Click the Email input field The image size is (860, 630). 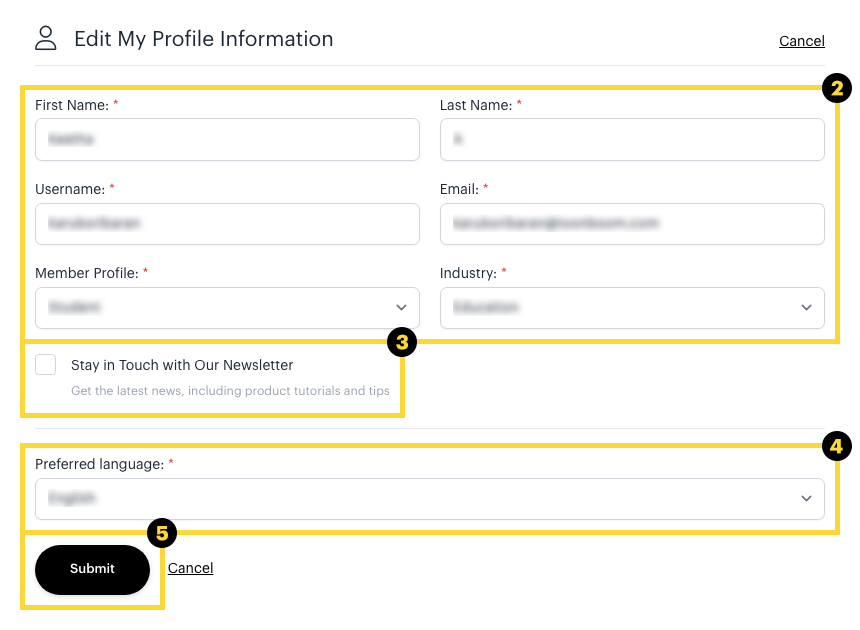[632, 224]
